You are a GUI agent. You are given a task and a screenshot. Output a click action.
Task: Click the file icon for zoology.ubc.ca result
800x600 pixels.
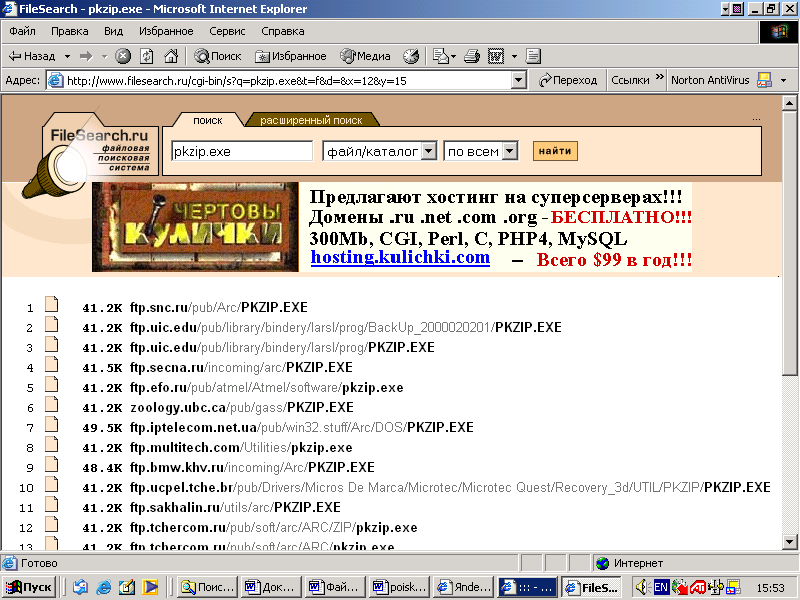[51, 404]
